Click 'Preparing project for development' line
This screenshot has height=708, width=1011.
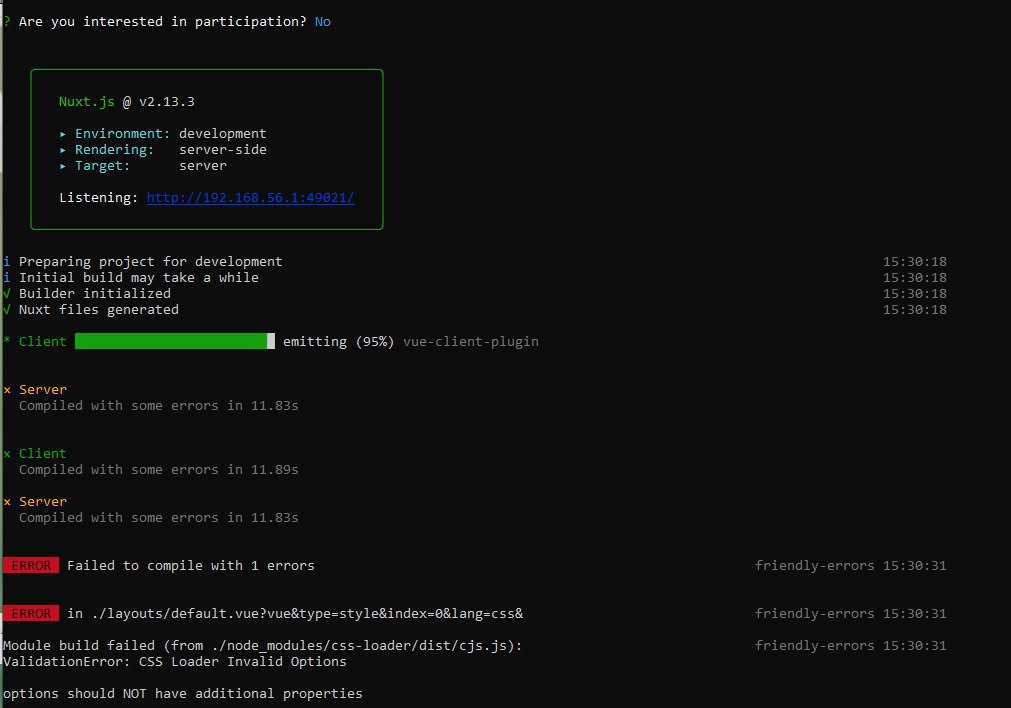150,262
